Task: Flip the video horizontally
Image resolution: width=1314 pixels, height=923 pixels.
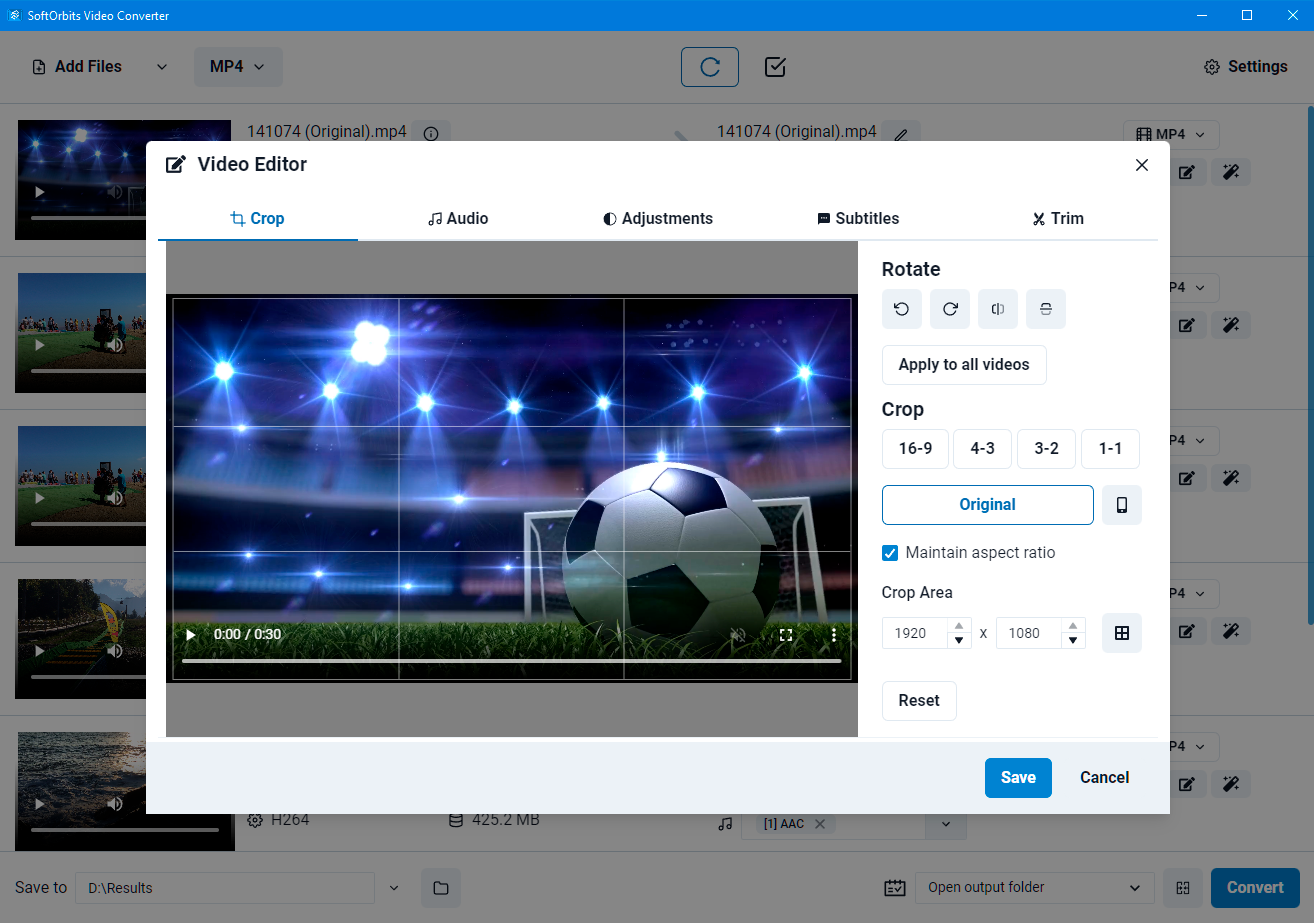Action: pos(997,309)
